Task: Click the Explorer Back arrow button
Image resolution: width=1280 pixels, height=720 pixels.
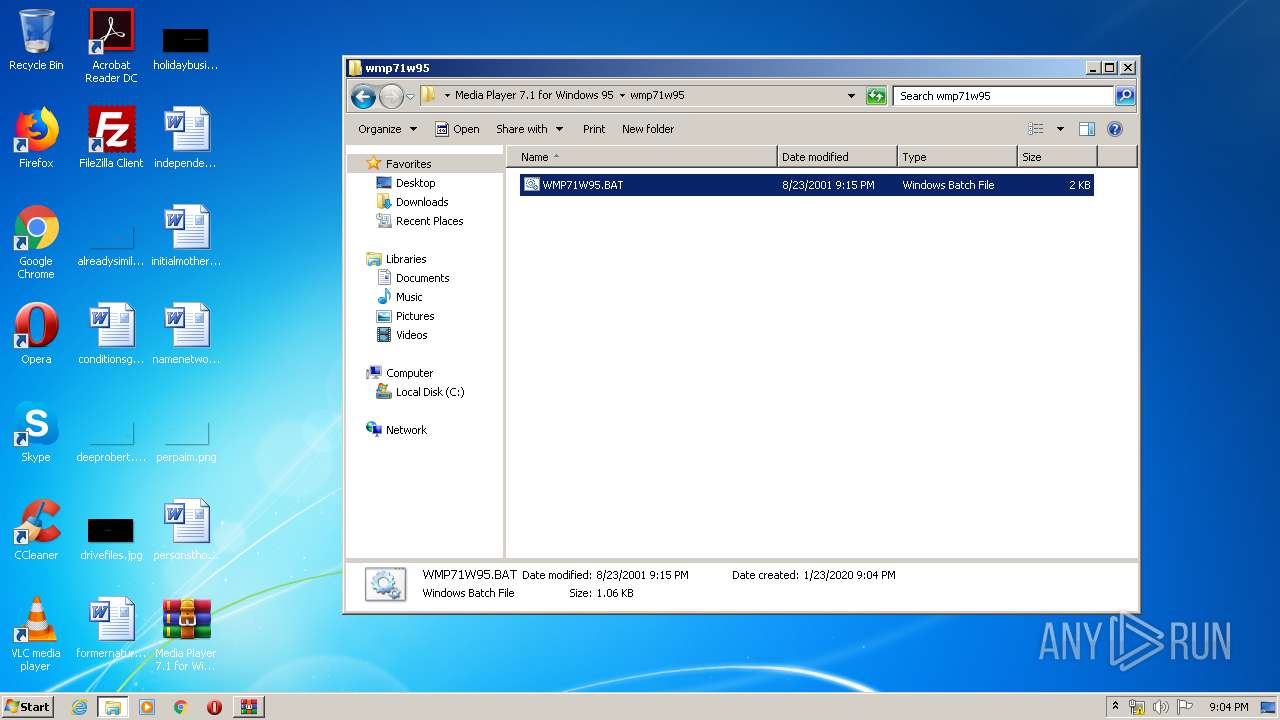Action: [x=363, y=96]
